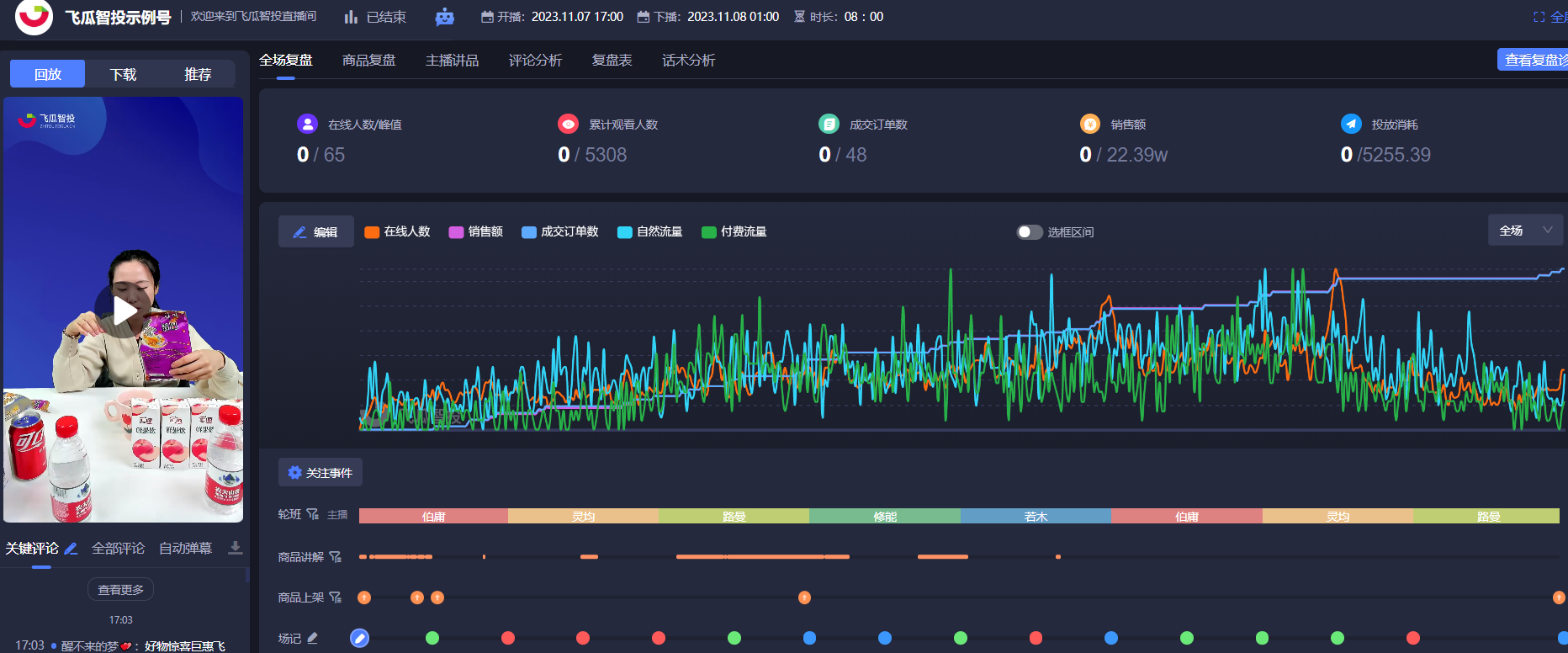Click the pencil icon next to 关键评论
1568x653 pixels.
[x=71, y=549]
